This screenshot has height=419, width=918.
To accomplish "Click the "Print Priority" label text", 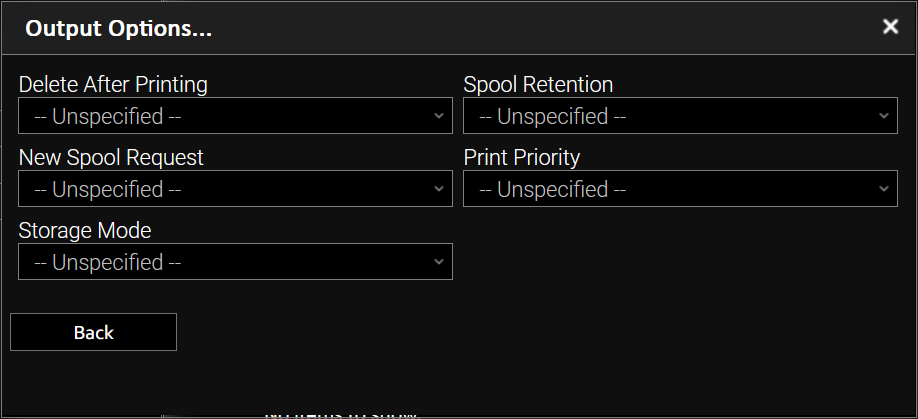I will (x=521, y=157).
